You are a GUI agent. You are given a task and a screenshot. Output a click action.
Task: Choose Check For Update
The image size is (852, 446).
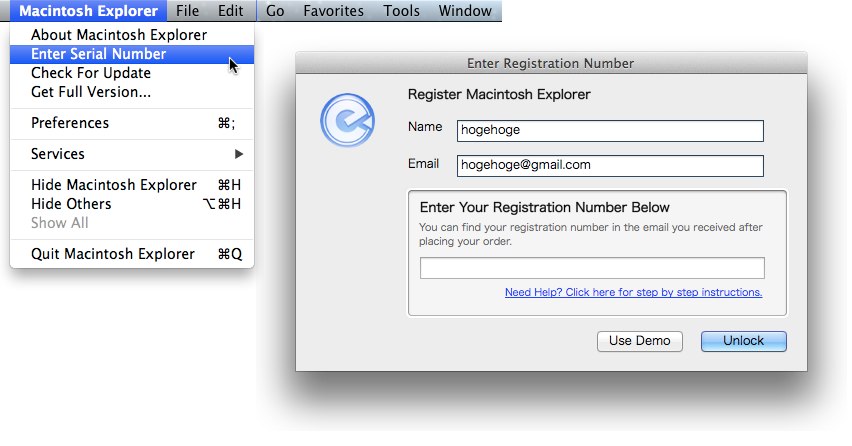(132, 73)
